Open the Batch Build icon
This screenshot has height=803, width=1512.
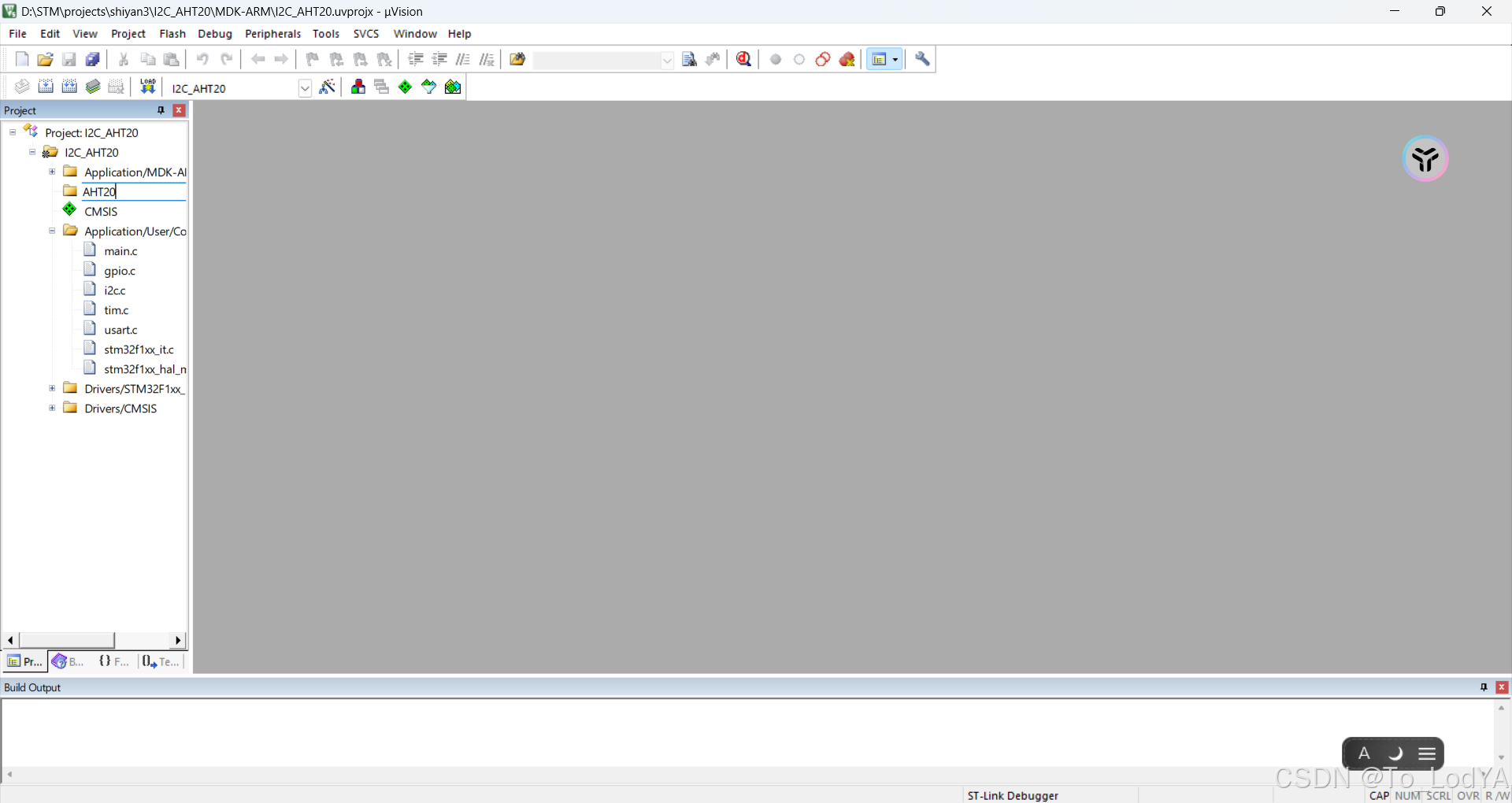coord(93,87)
